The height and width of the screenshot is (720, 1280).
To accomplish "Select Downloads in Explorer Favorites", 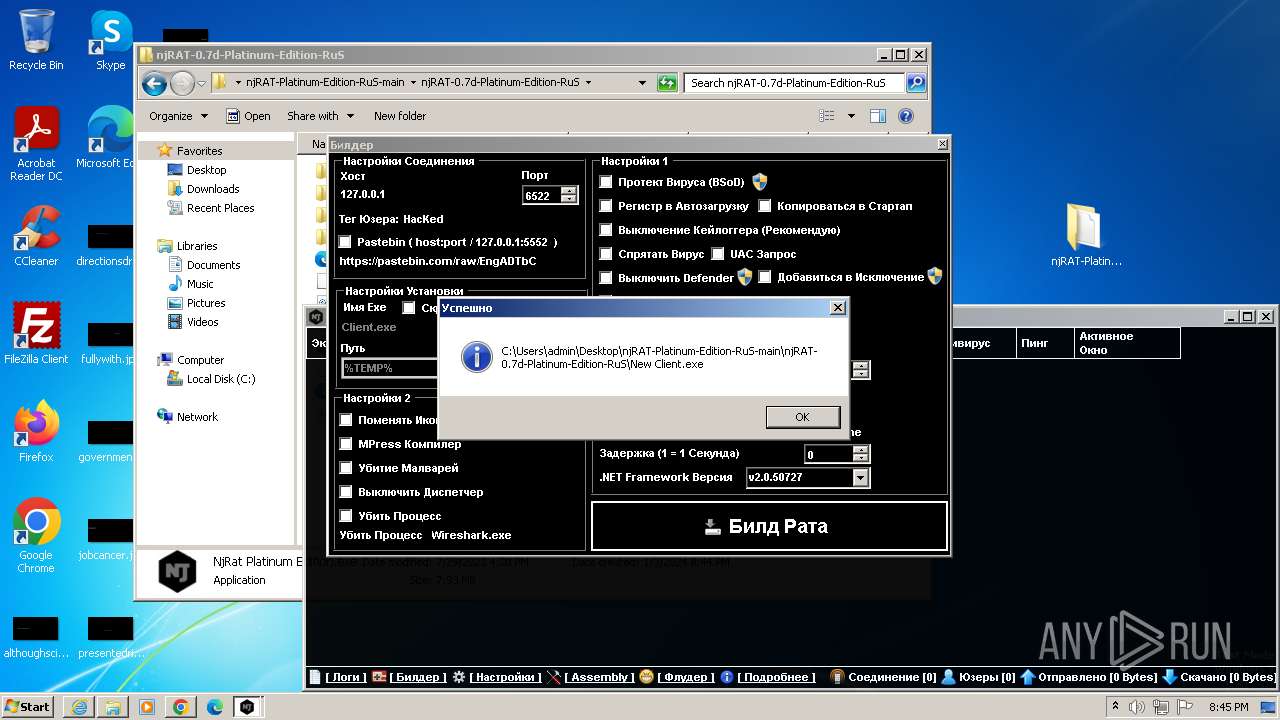I will pos(213,189).
